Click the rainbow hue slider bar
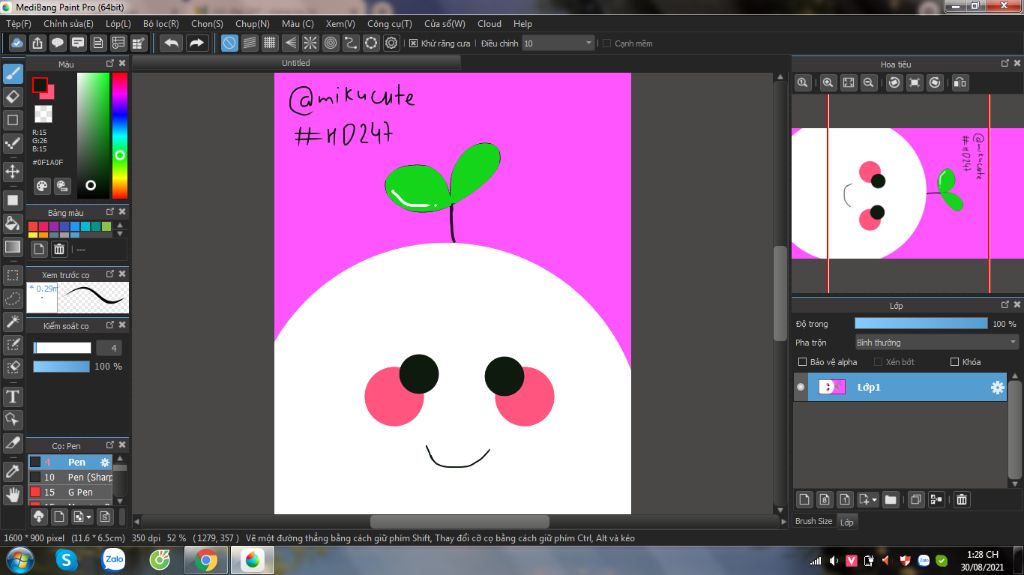 (119, 135)
